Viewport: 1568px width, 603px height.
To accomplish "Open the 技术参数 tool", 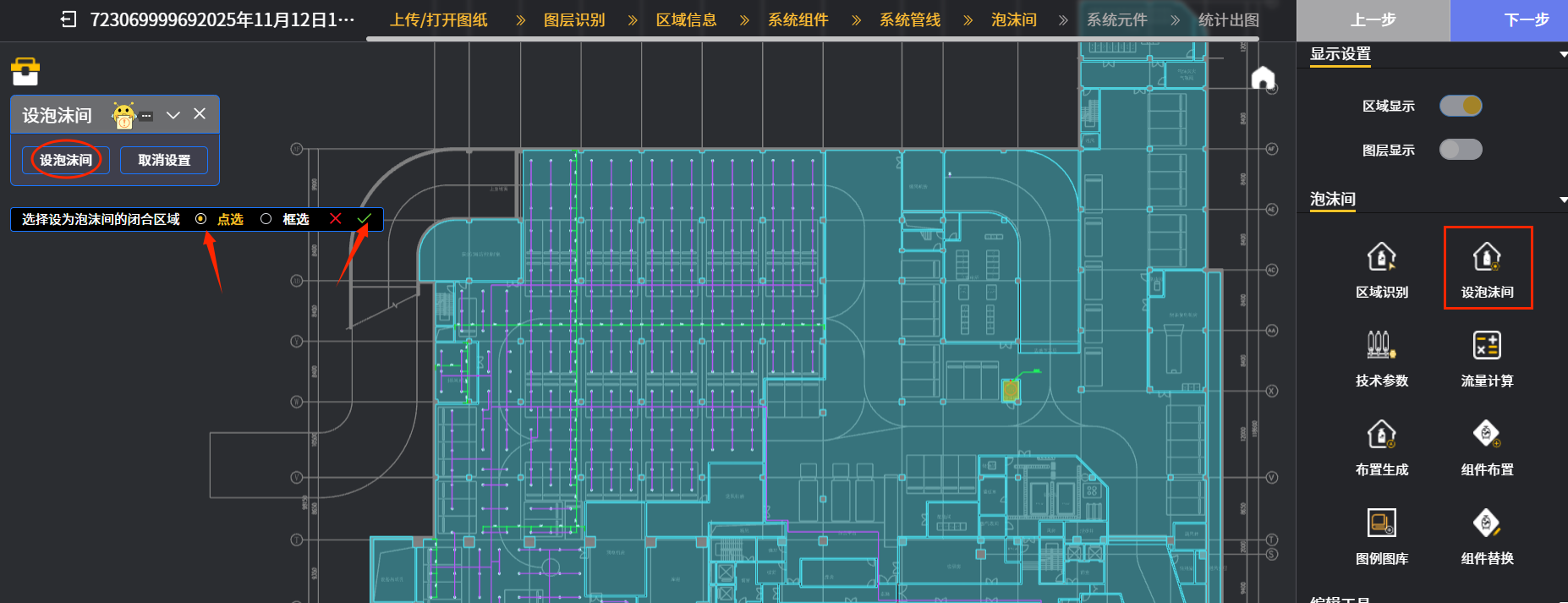I will 1381,346.
